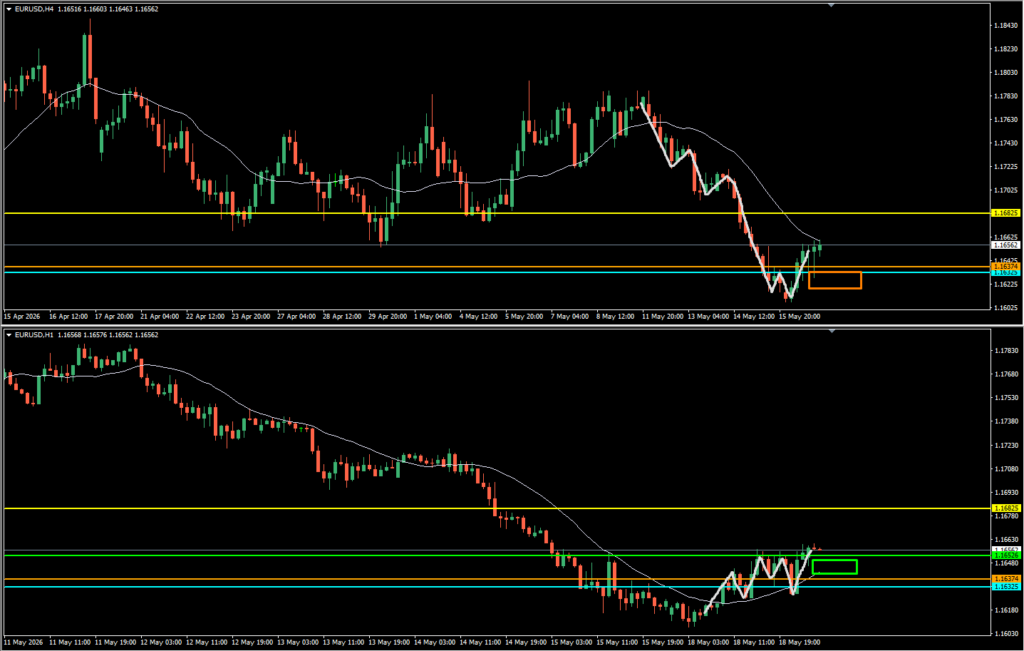The height and width of the screenshot is (651, 1024).
Task: Open the EURUSD,H4 chart title dropdown arrow
Action: 8,9
